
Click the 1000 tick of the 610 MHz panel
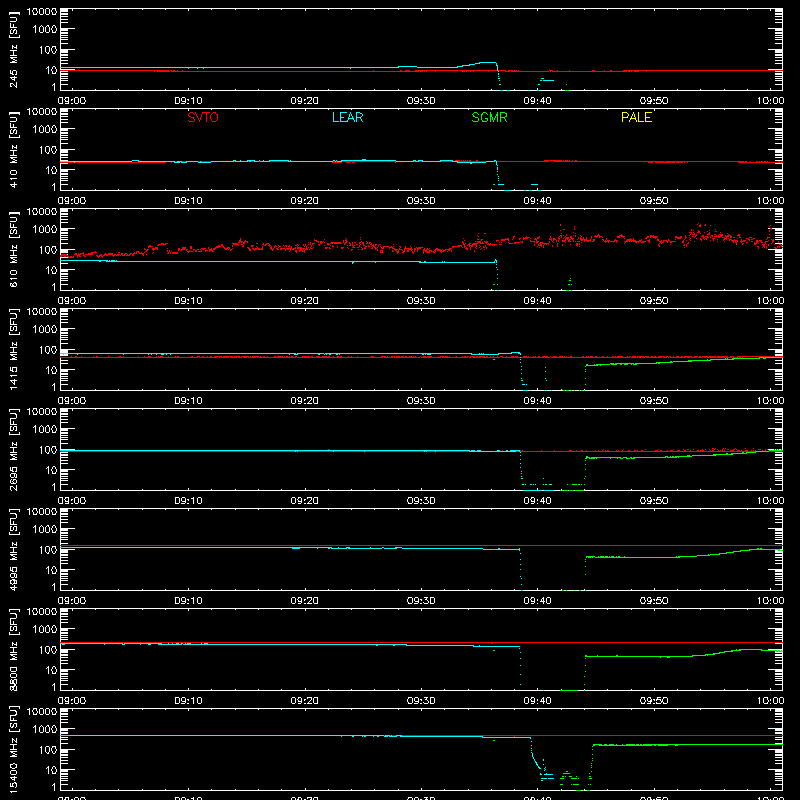pyautogui.click(x=45, y=230)
